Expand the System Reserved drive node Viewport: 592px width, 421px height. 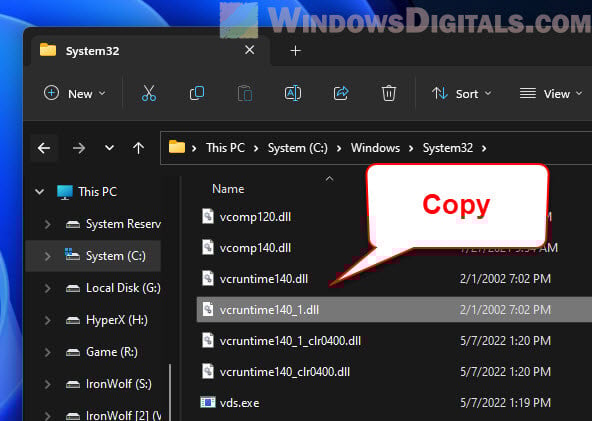(47, 224)
